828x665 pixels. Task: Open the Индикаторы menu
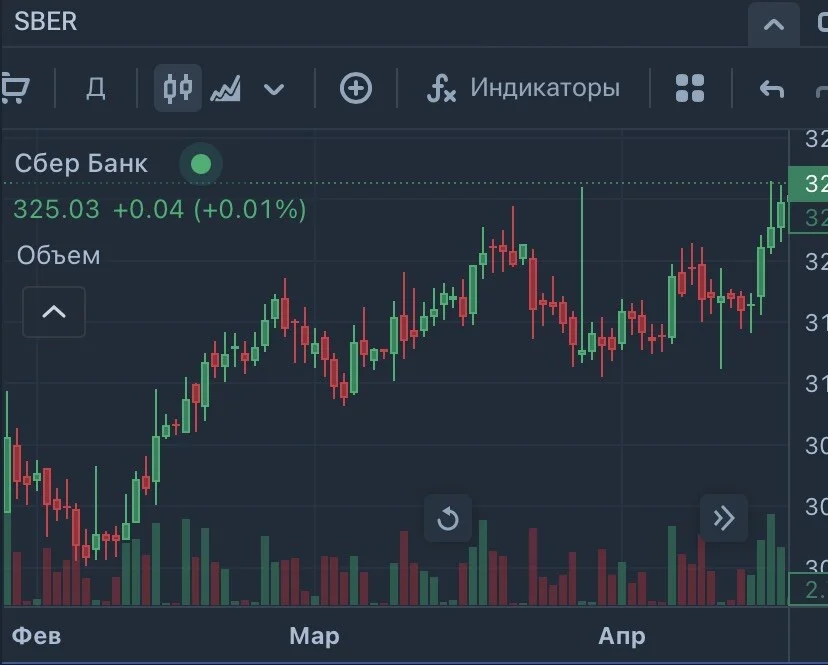(544, 87)
